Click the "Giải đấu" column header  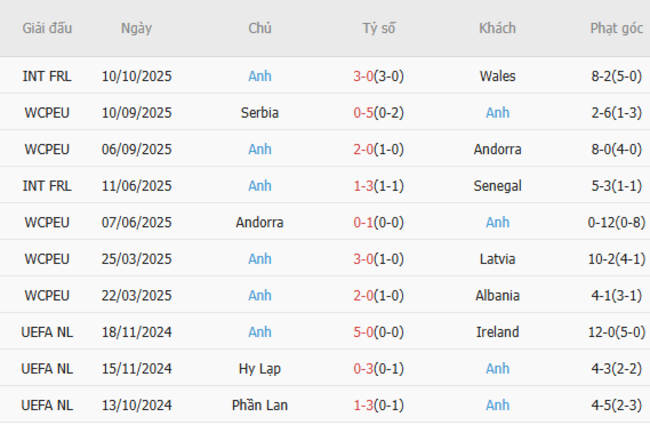tap(47, 28)
